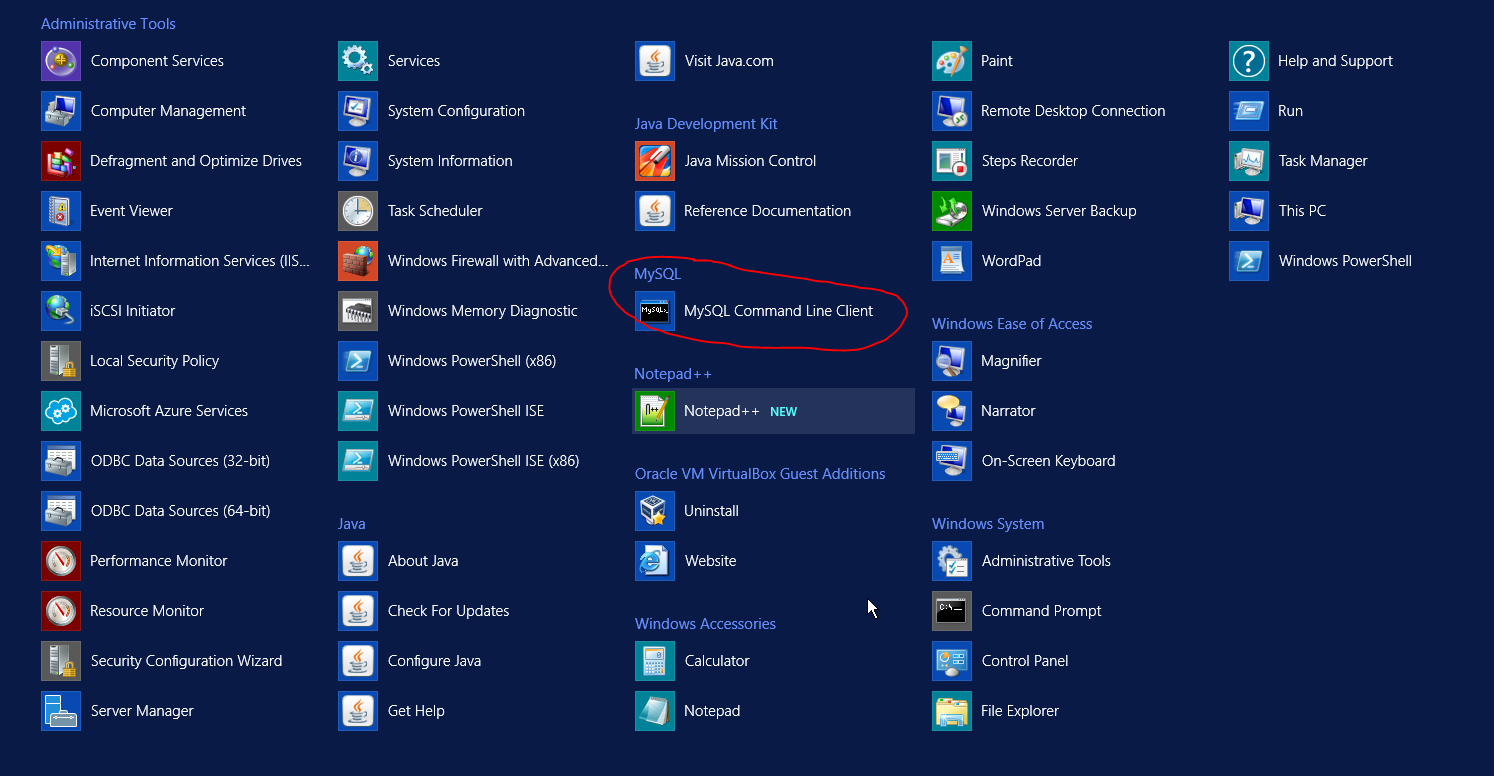Open Windows Server Backup icon
This screenshot has width=1494, height=776.
point(952,211)
